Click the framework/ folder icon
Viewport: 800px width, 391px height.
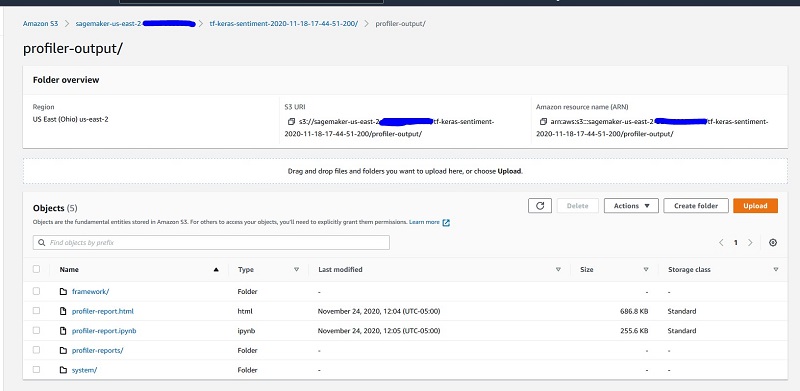(x=63, y=291)
